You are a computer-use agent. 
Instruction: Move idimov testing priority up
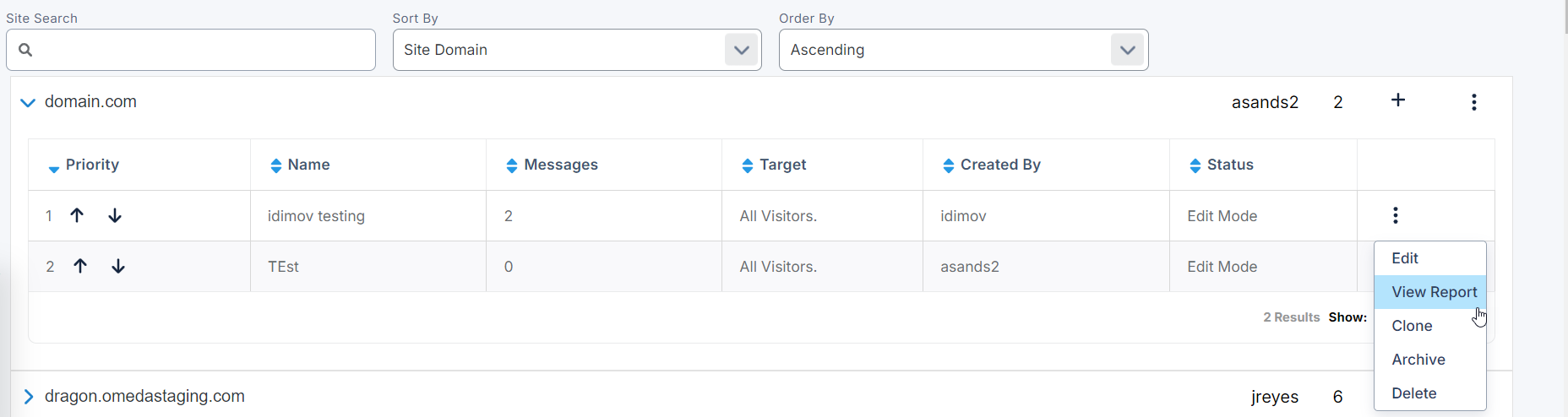pos(77,215)
